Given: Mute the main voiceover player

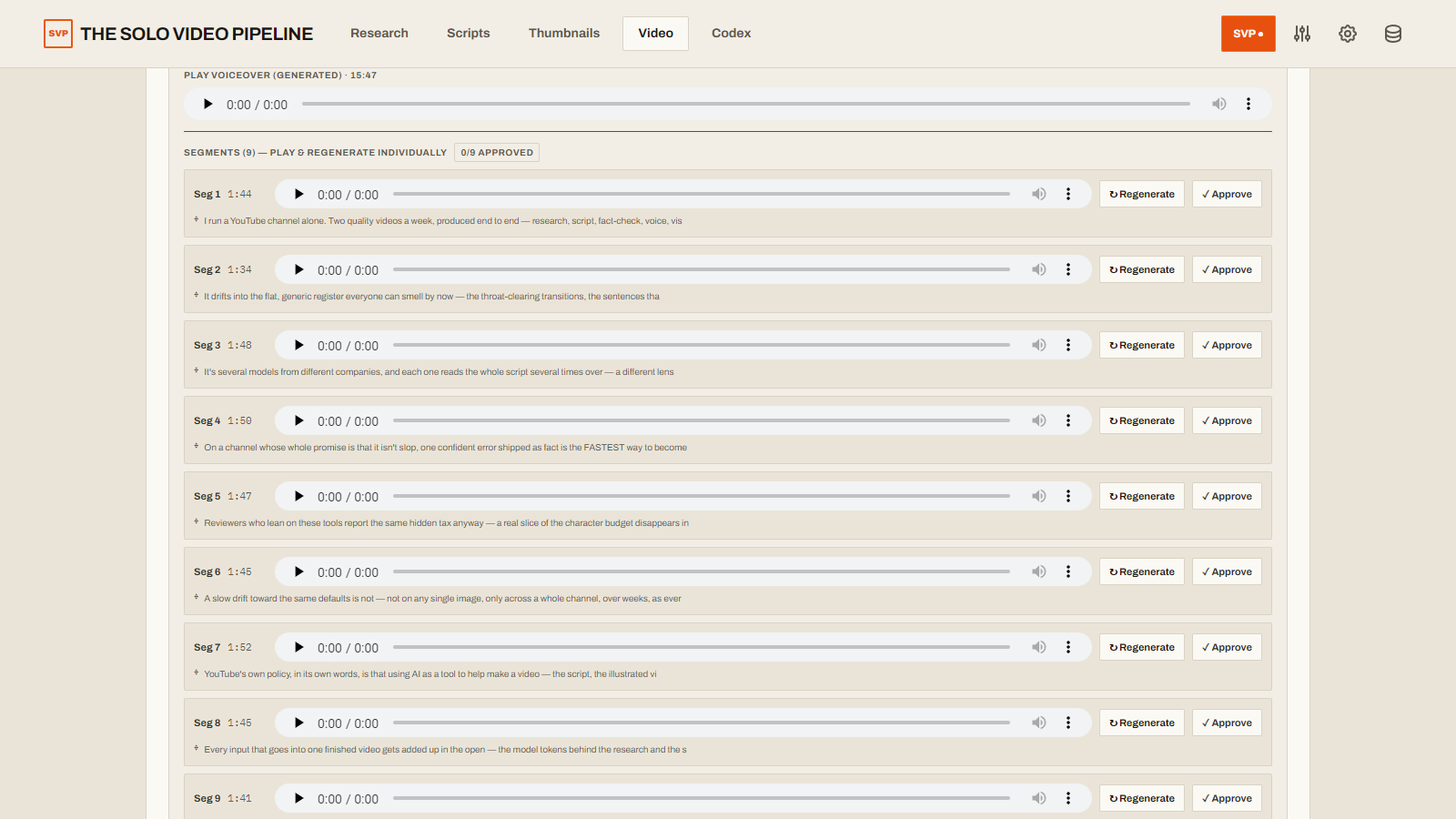Looking at the screenshot, I should [x=1219, y=105].
